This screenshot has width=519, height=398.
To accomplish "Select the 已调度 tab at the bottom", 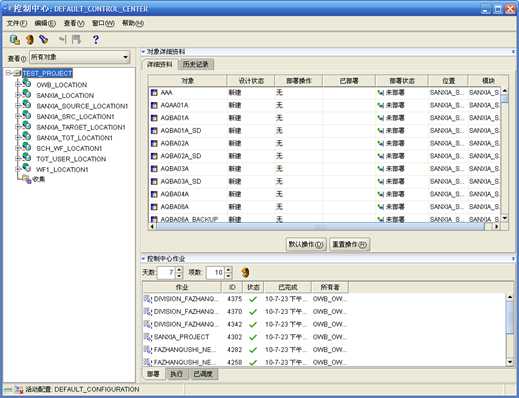I will click(x=203, y=374).
